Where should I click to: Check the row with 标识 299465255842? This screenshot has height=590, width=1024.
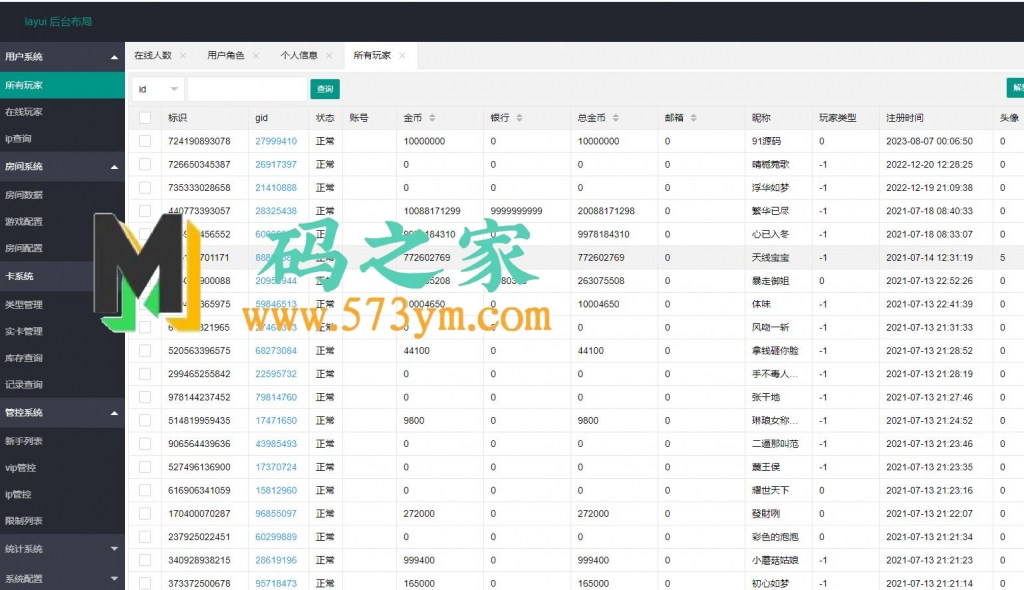(x=145, y=374)
